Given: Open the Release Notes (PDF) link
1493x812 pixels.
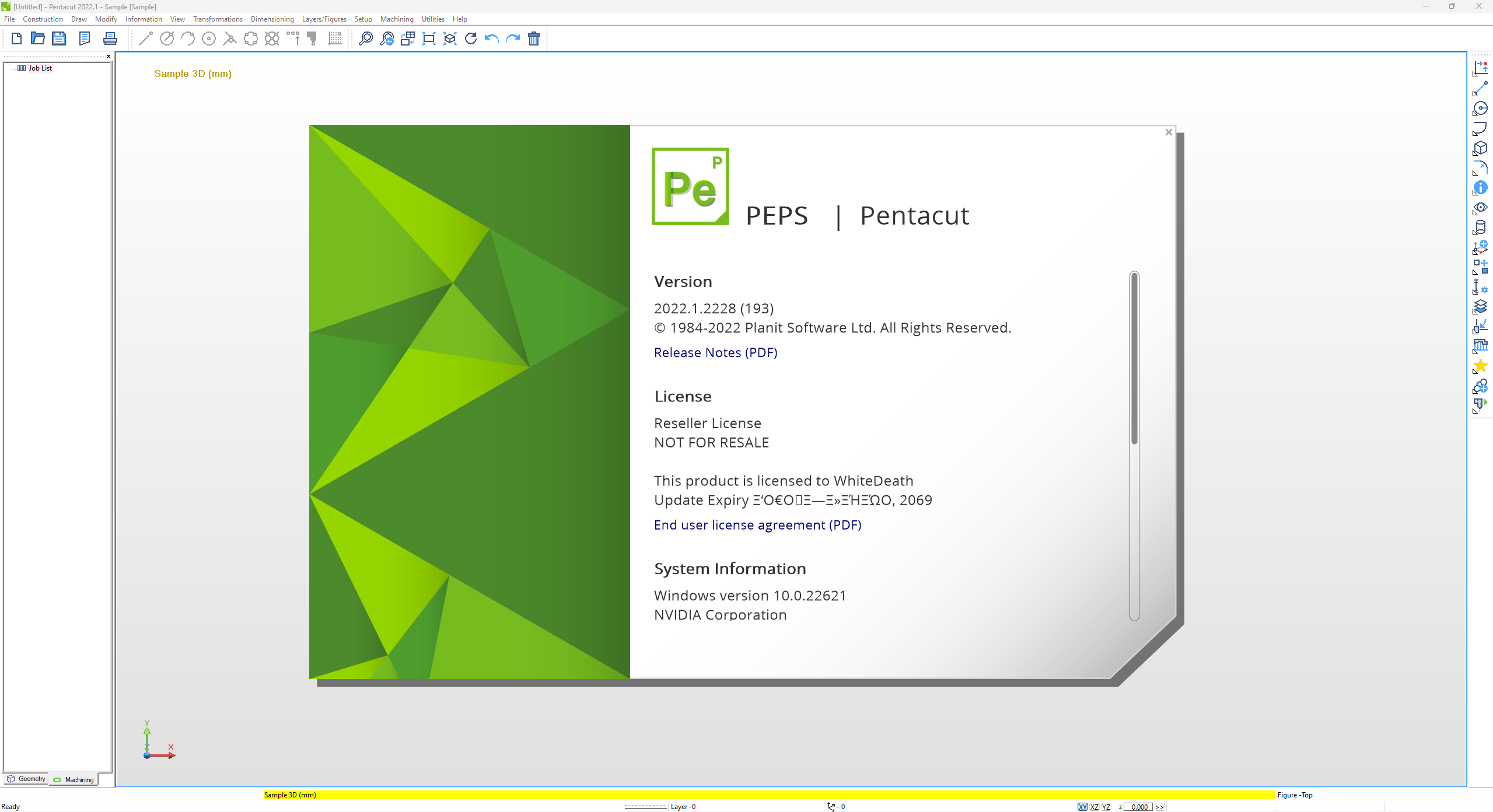Looking at the screenshot, I should coord(715,352).
